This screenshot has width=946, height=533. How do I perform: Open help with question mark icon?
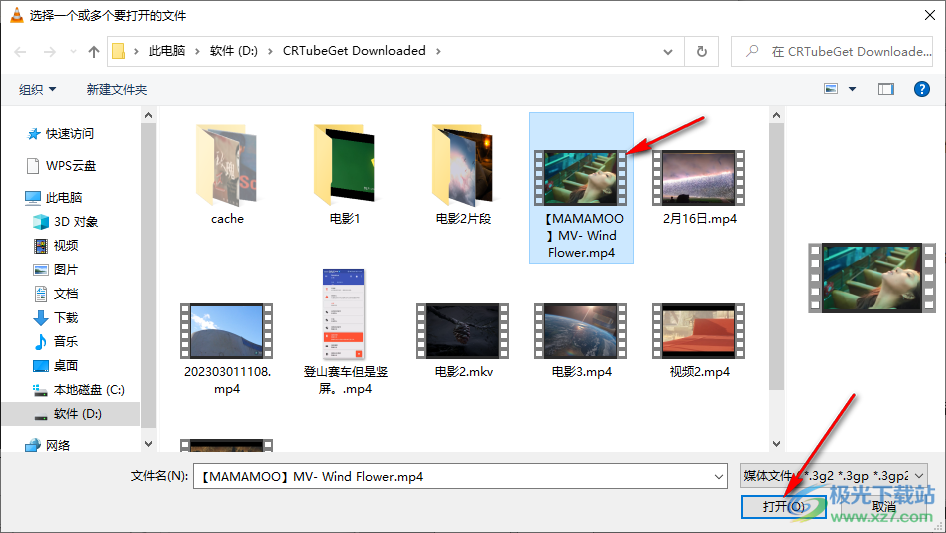(922, 89)
